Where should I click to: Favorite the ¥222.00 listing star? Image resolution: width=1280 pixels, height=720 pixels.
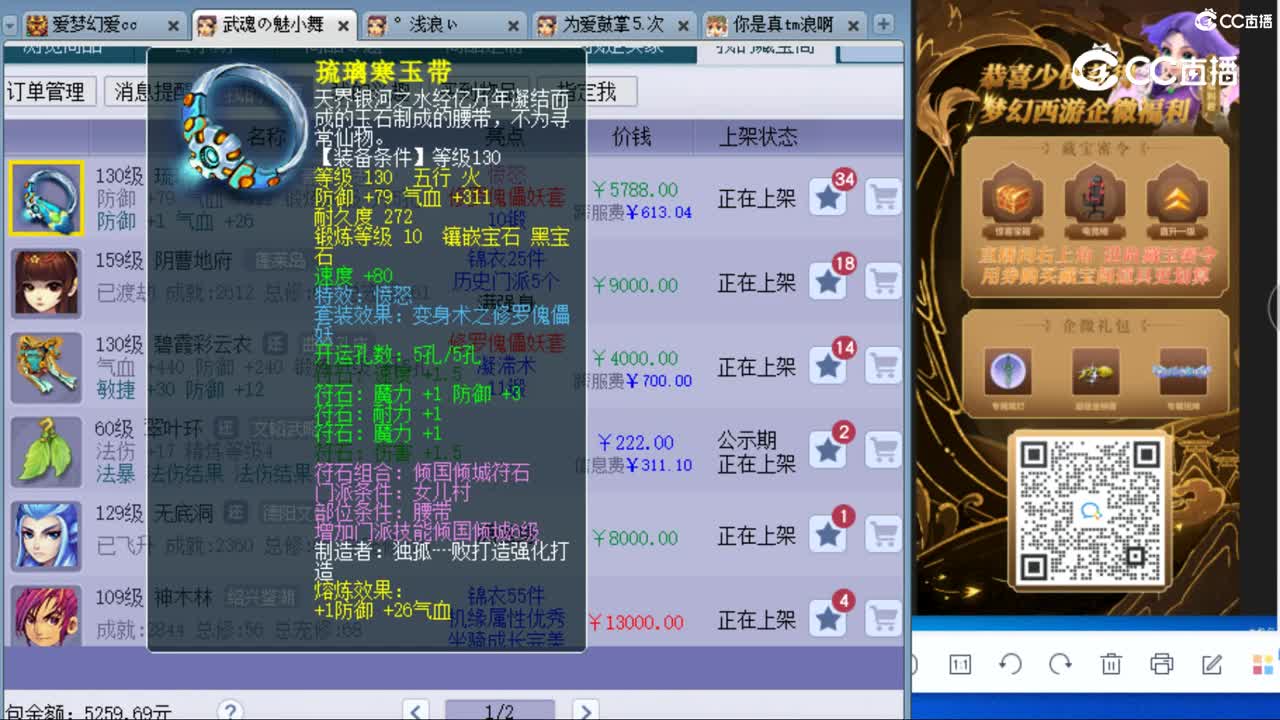[827, 451]
